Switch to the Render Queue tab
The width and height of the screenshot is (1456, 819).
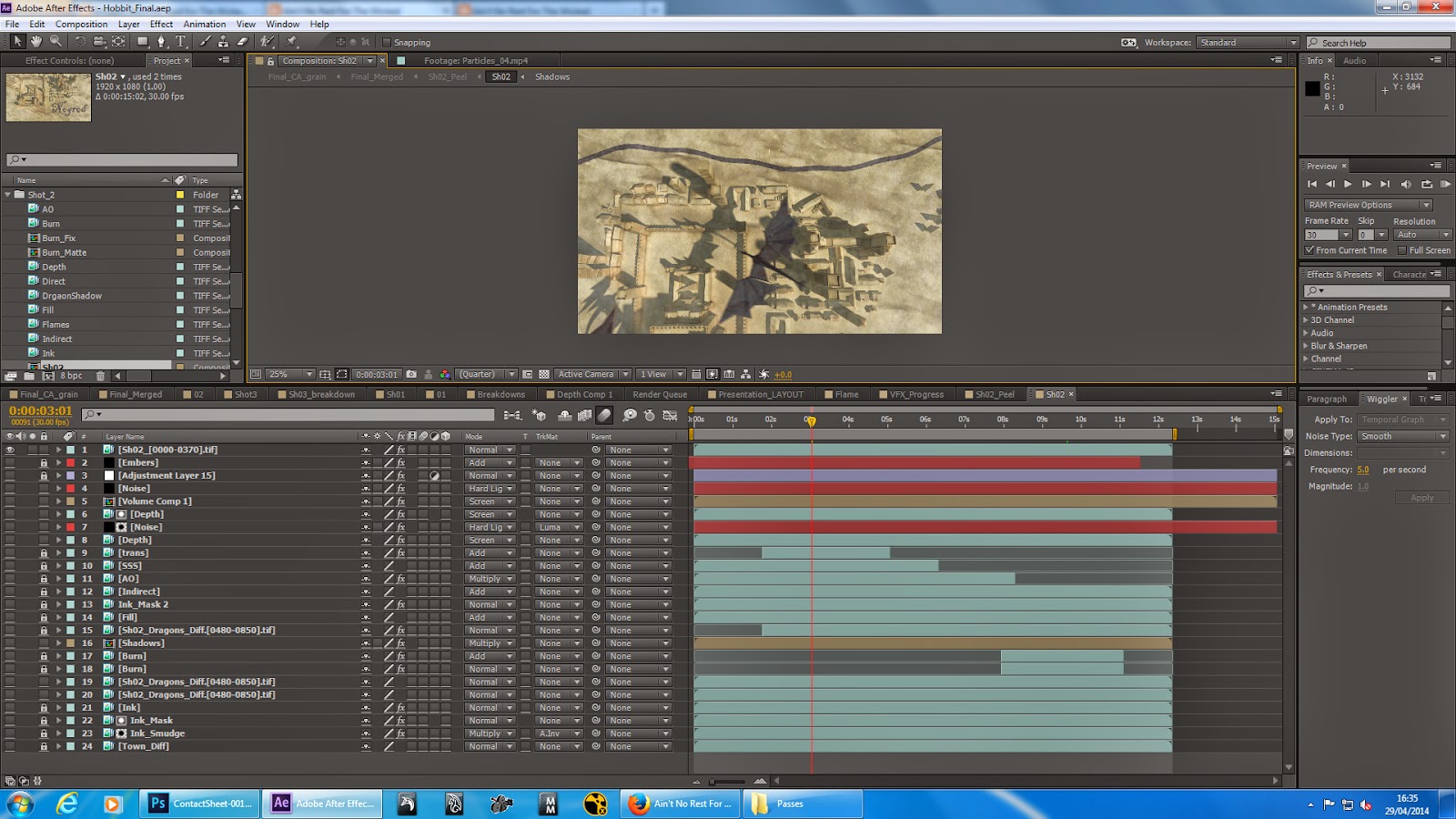click(659, 395)
